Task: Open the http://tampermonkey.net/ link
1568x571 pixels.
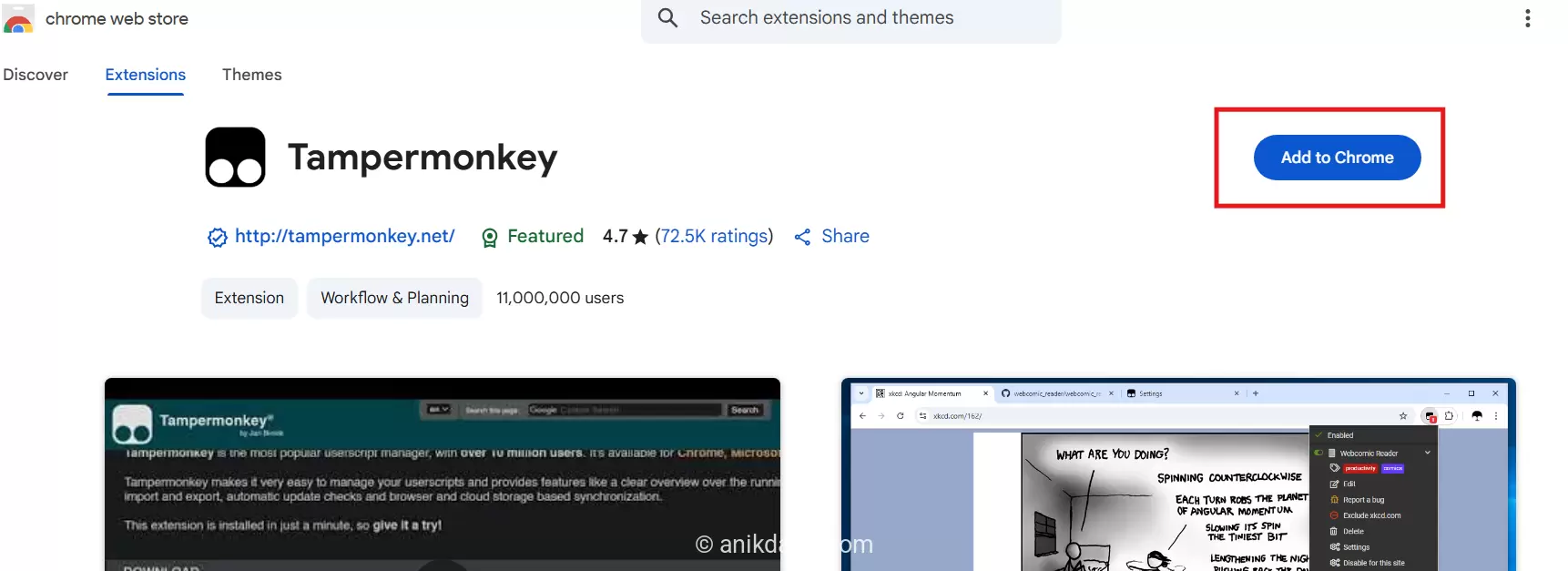Action: [345, 236]
